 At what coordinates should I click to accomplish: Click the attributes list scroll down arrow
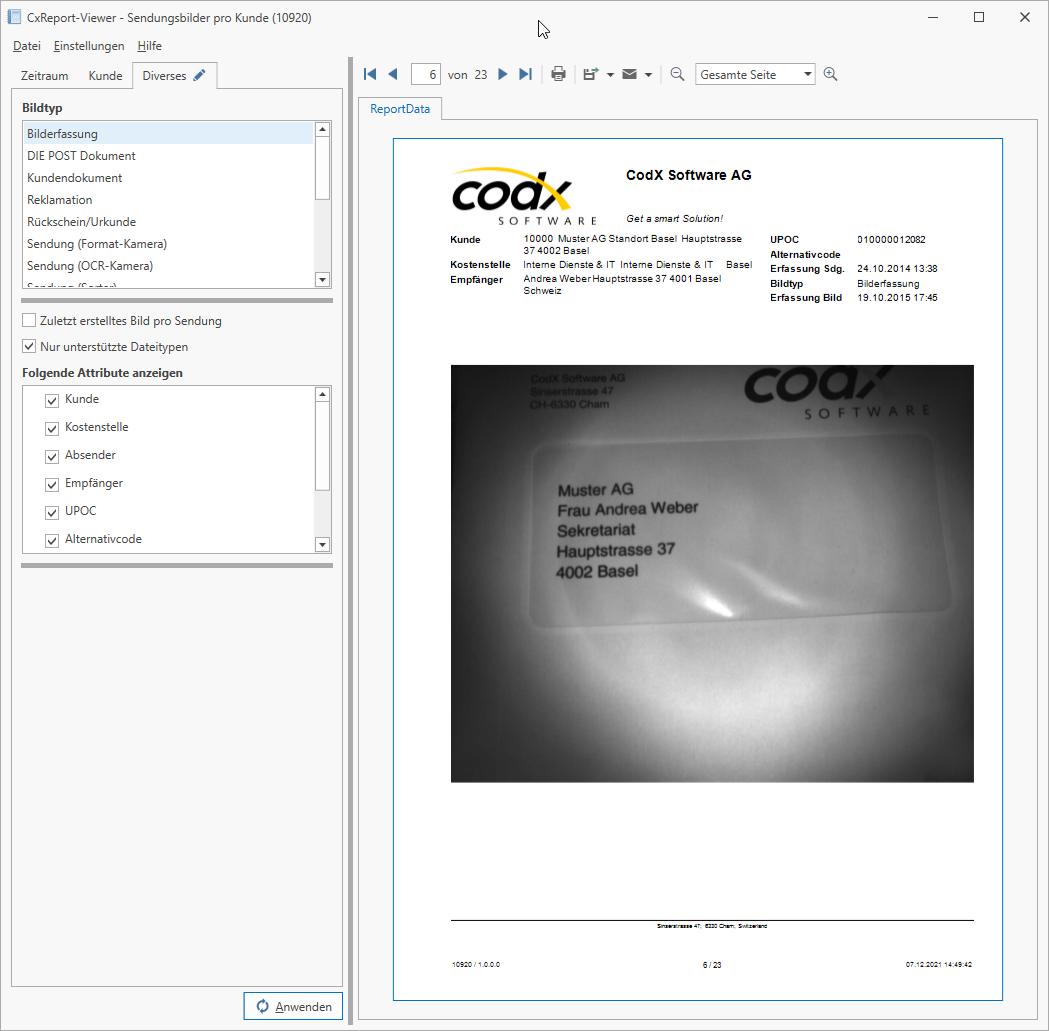(x=322, y=545)
